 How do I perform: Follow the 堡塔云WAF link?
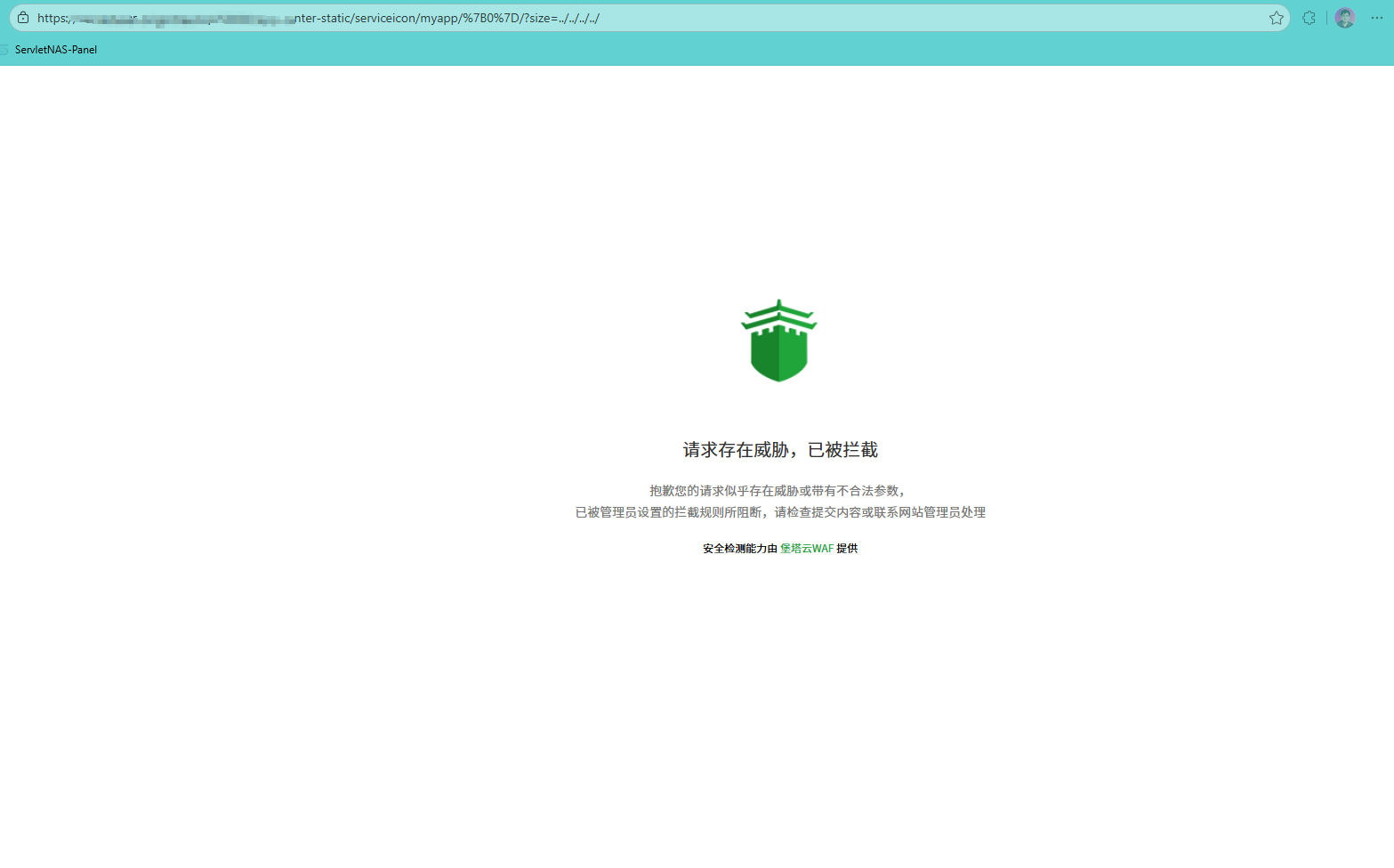pos(805,549)
